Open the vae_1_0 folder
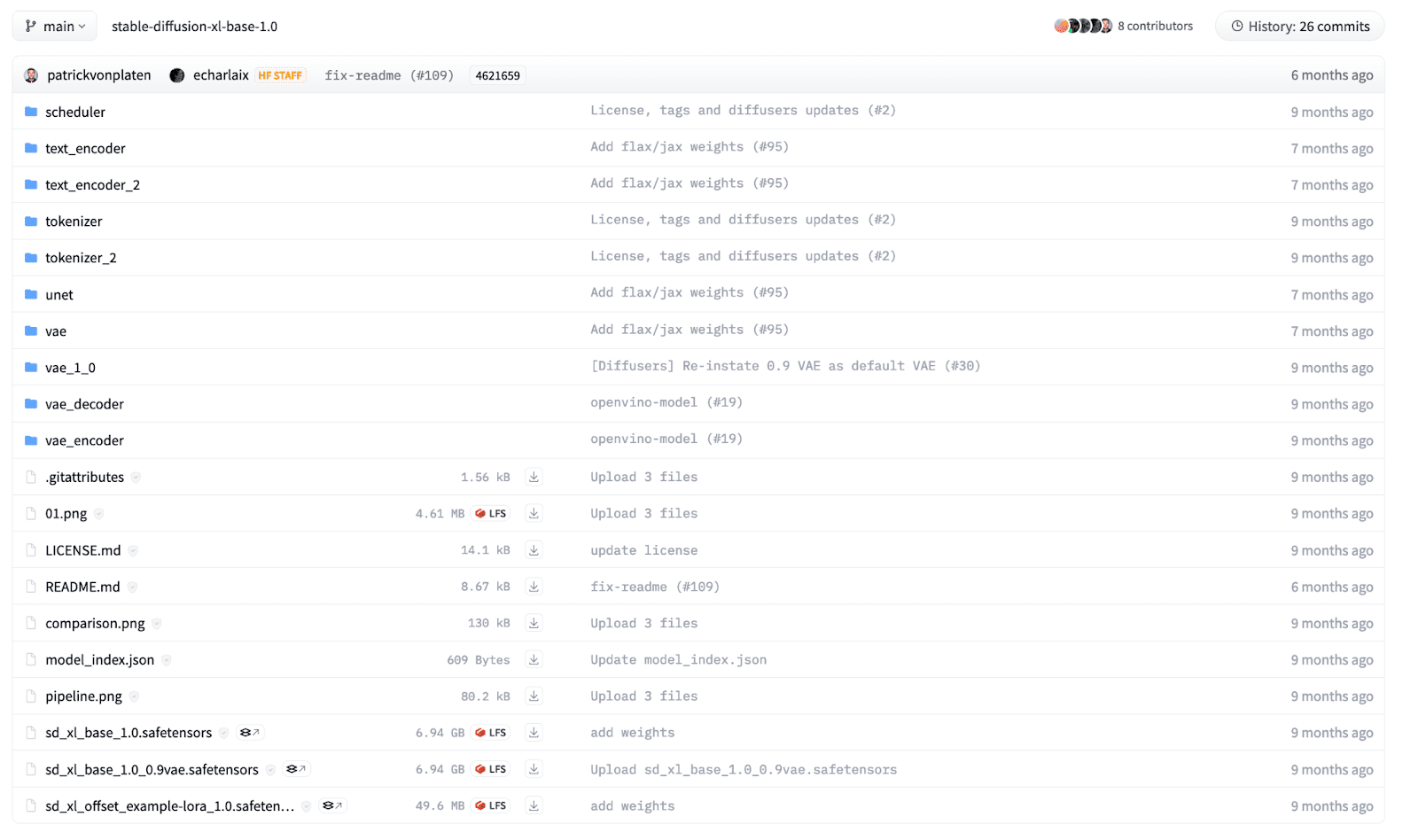This screenshot has width=1418, height=840. point(70,367)
